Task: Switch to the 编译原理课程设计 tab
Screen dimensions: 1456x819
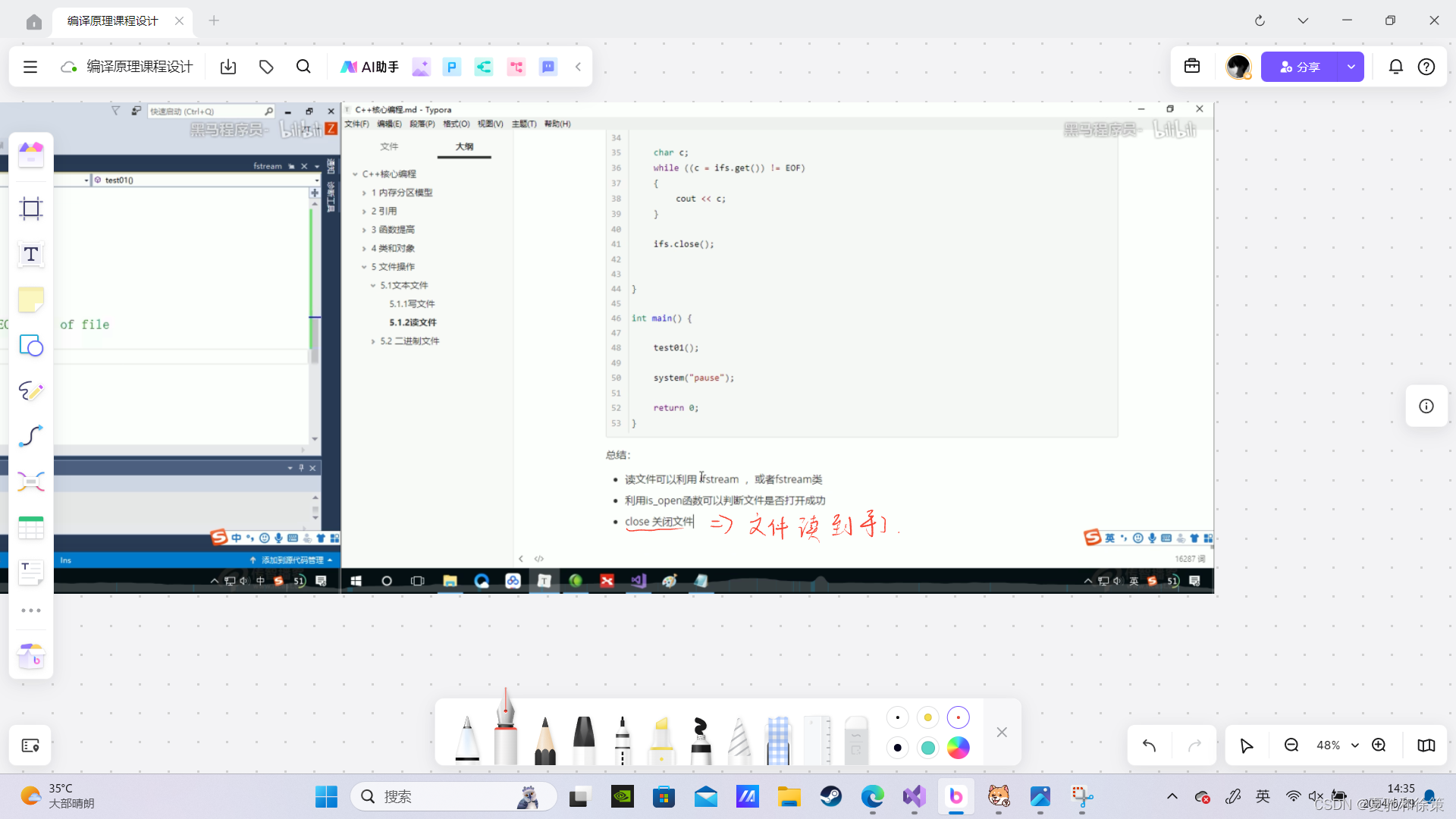Action: (114, 20)
